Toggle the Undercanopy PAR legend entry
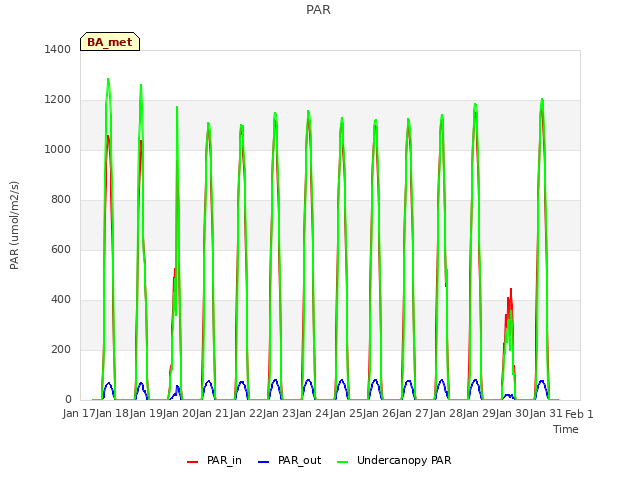Image resolution: width=640 pixels, height=480 pixels. coord(394,460)
